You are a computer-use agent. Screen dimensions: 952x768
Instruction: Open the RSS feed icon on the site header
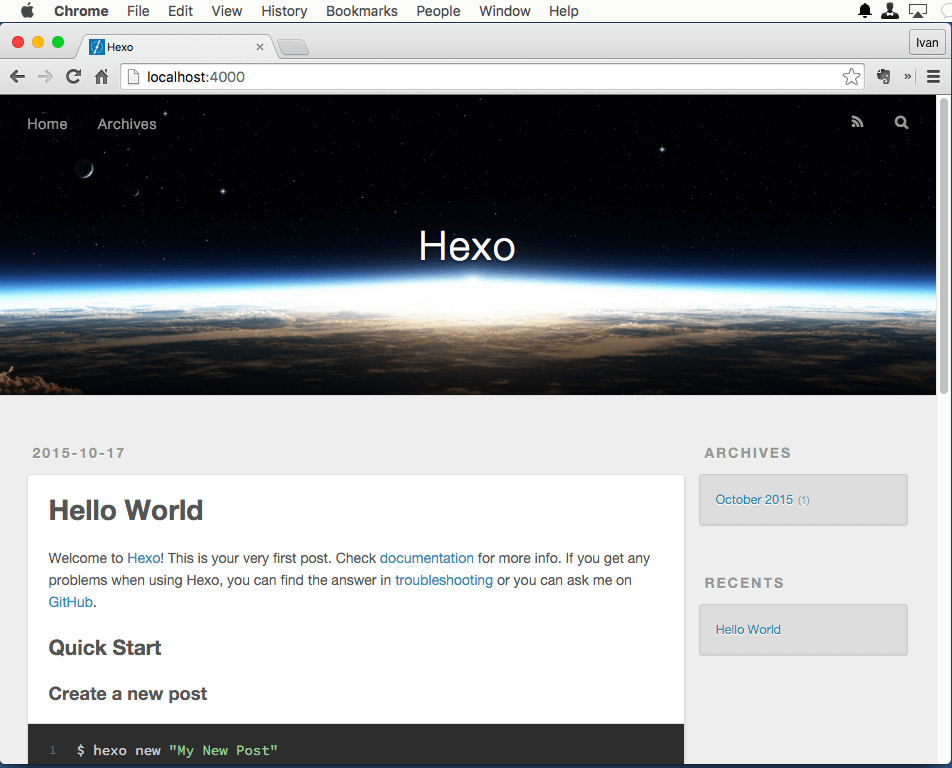pos(857,121)
